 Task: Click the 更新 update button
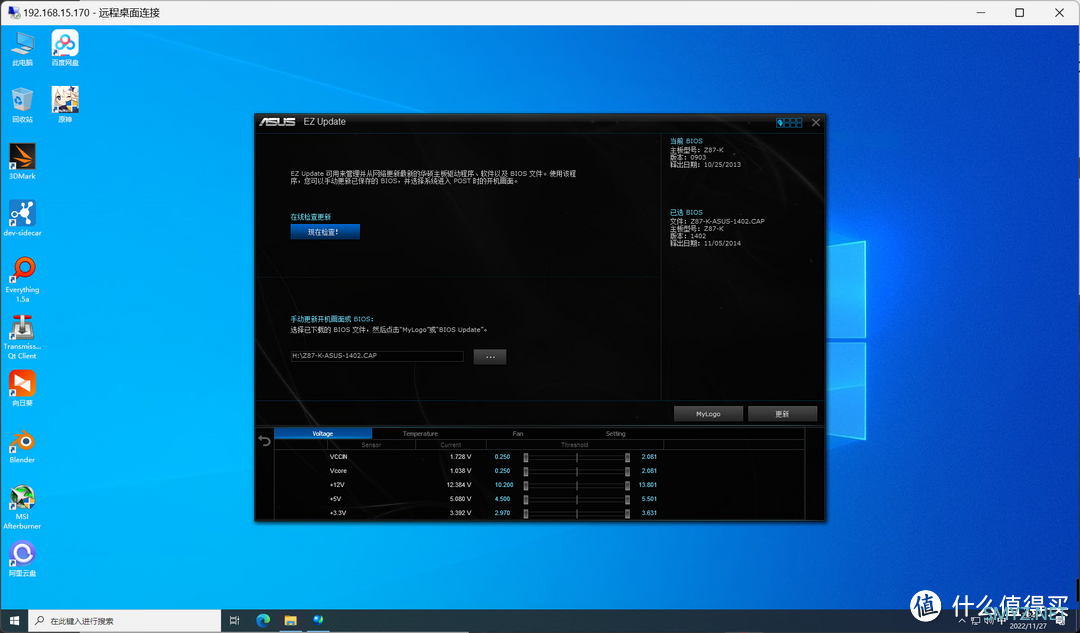[x=782, y=414]
